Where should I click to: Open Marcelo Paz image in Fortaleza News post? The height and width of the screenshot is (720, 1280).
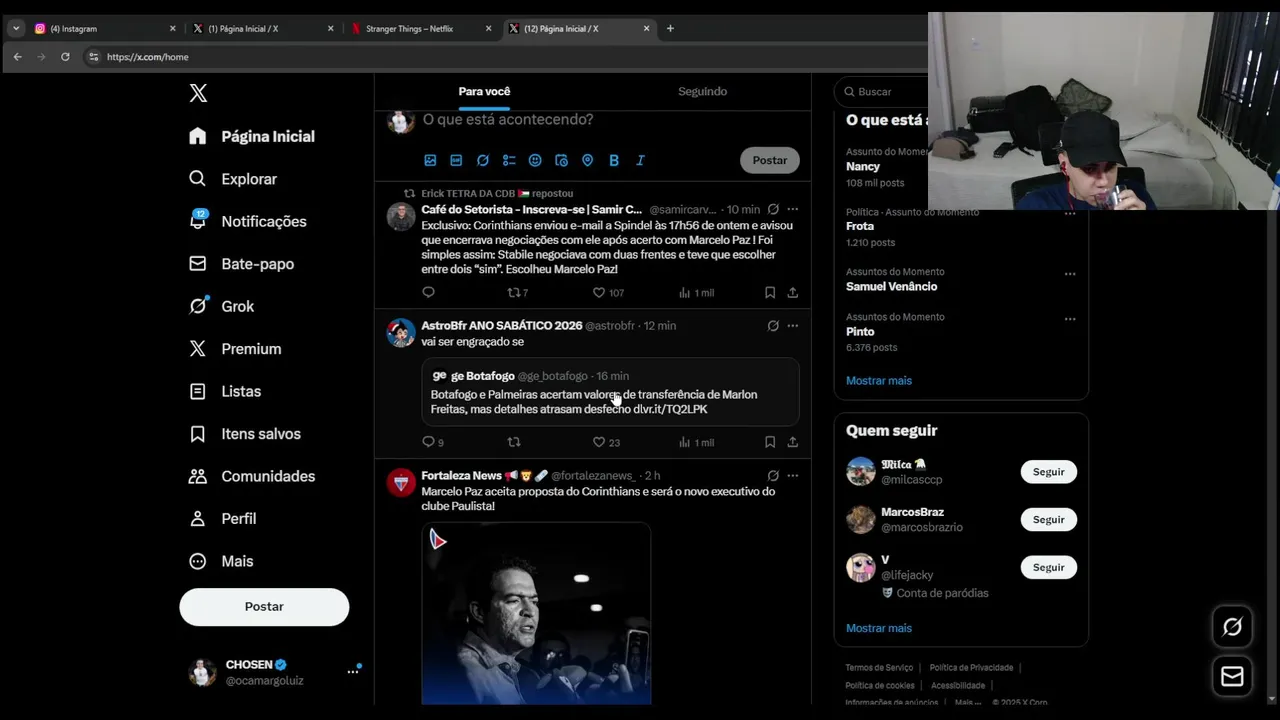536,613
